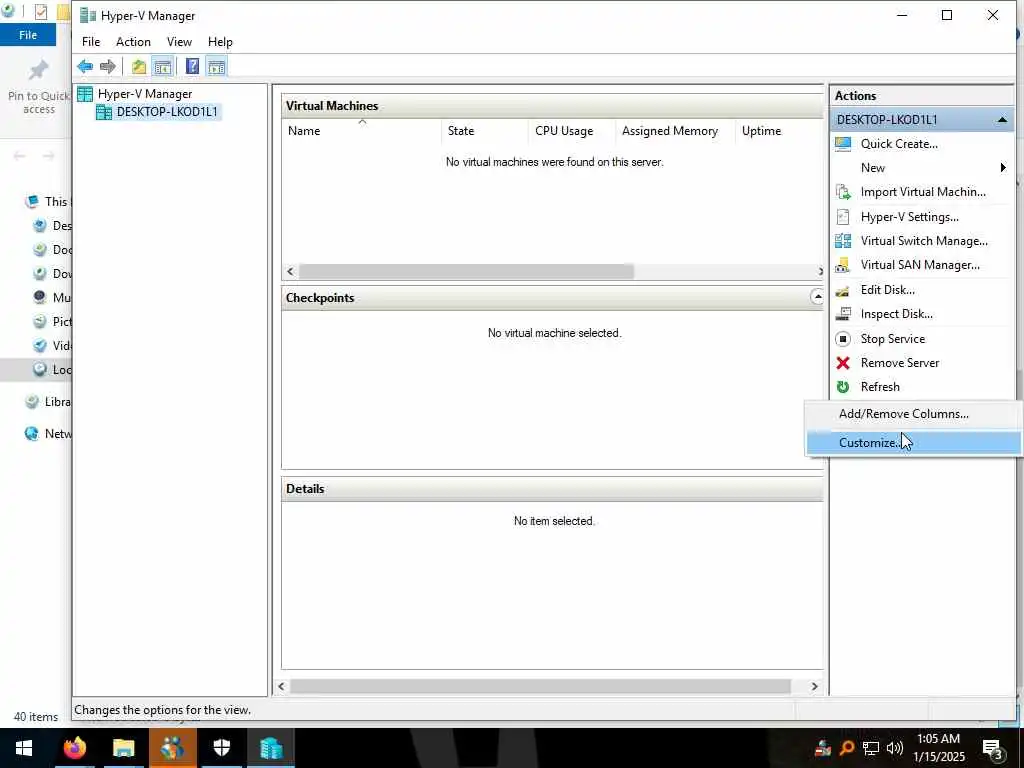Click the Edit Disk pencil icon
The height and width of the screenshot is (768, 1024).
(843, 290)
